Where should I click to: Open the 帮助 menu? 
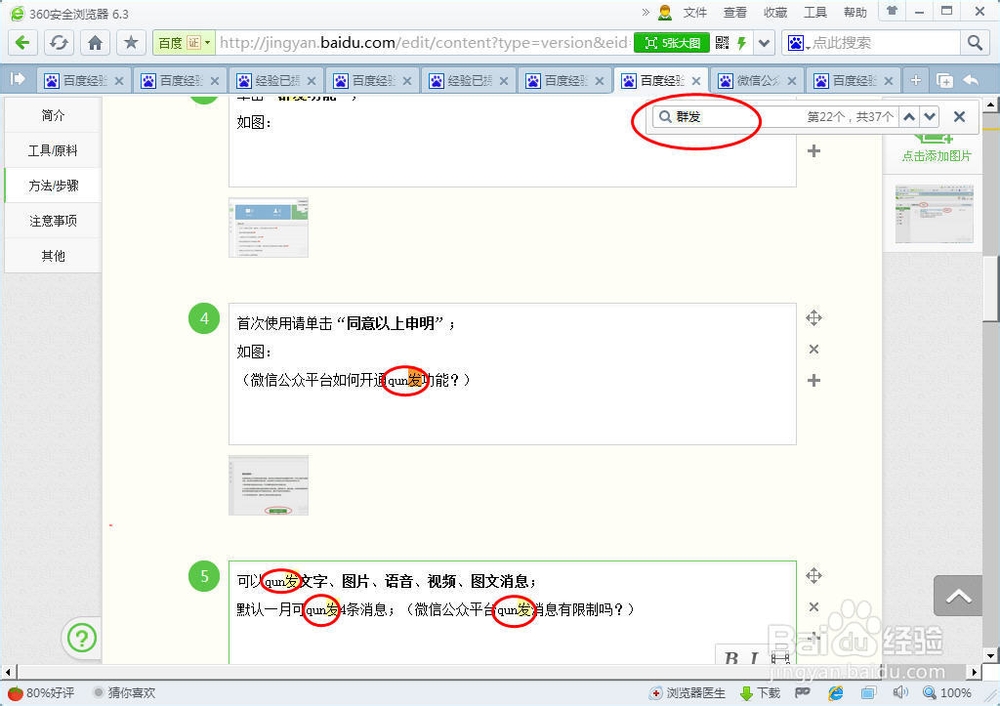point(855,12)
